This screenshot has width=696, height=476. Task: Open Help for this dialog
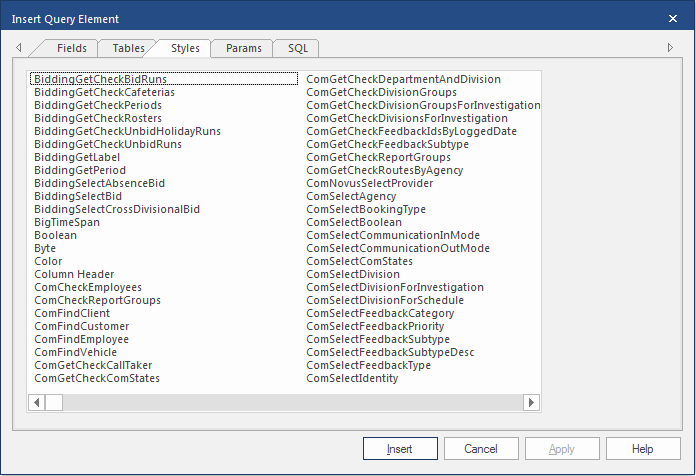[x=642, y=449]
